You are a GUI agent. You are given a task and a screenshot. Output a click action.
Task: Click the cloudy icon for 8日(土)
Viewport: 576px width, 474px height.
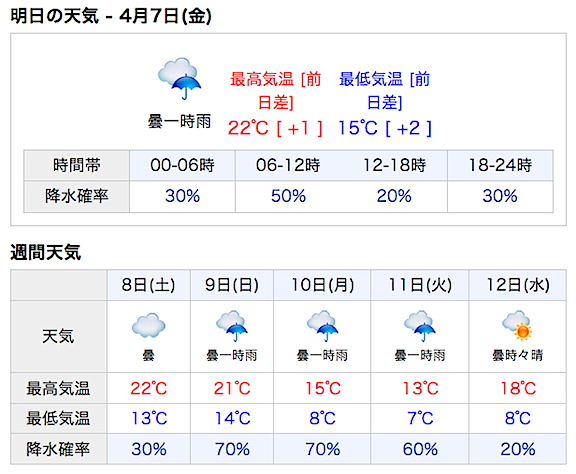[x=148, y=325]
